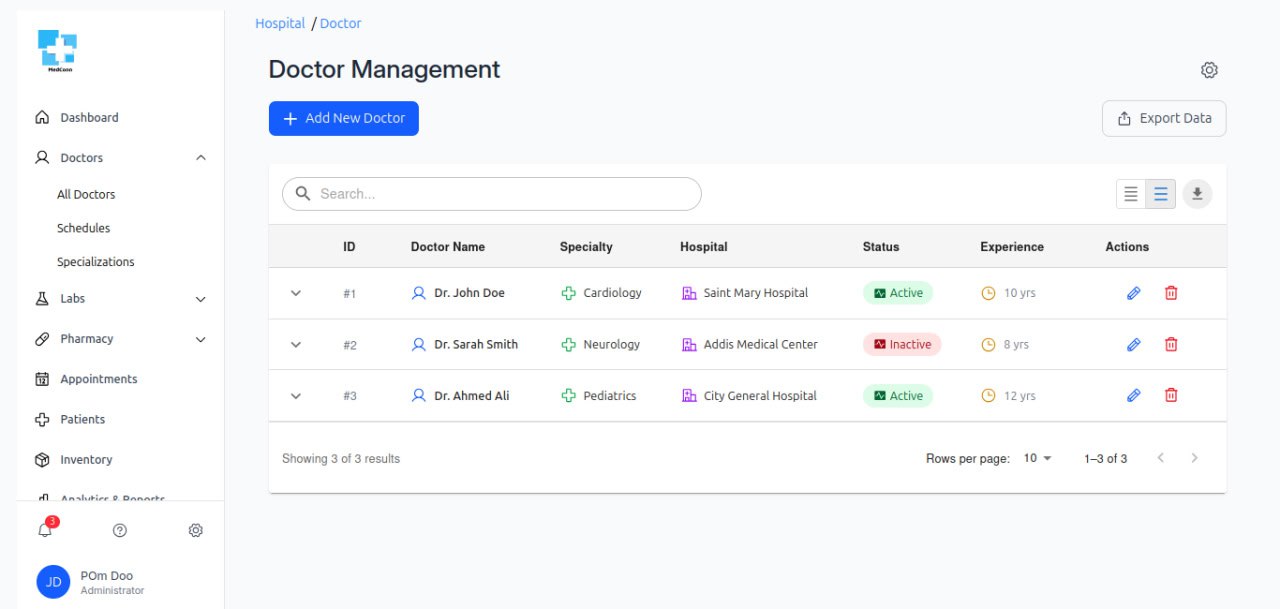Switch to the compact density list view
This screenshot has height=609, width=1280.
pyautogui.click(x=1131, y=194)
